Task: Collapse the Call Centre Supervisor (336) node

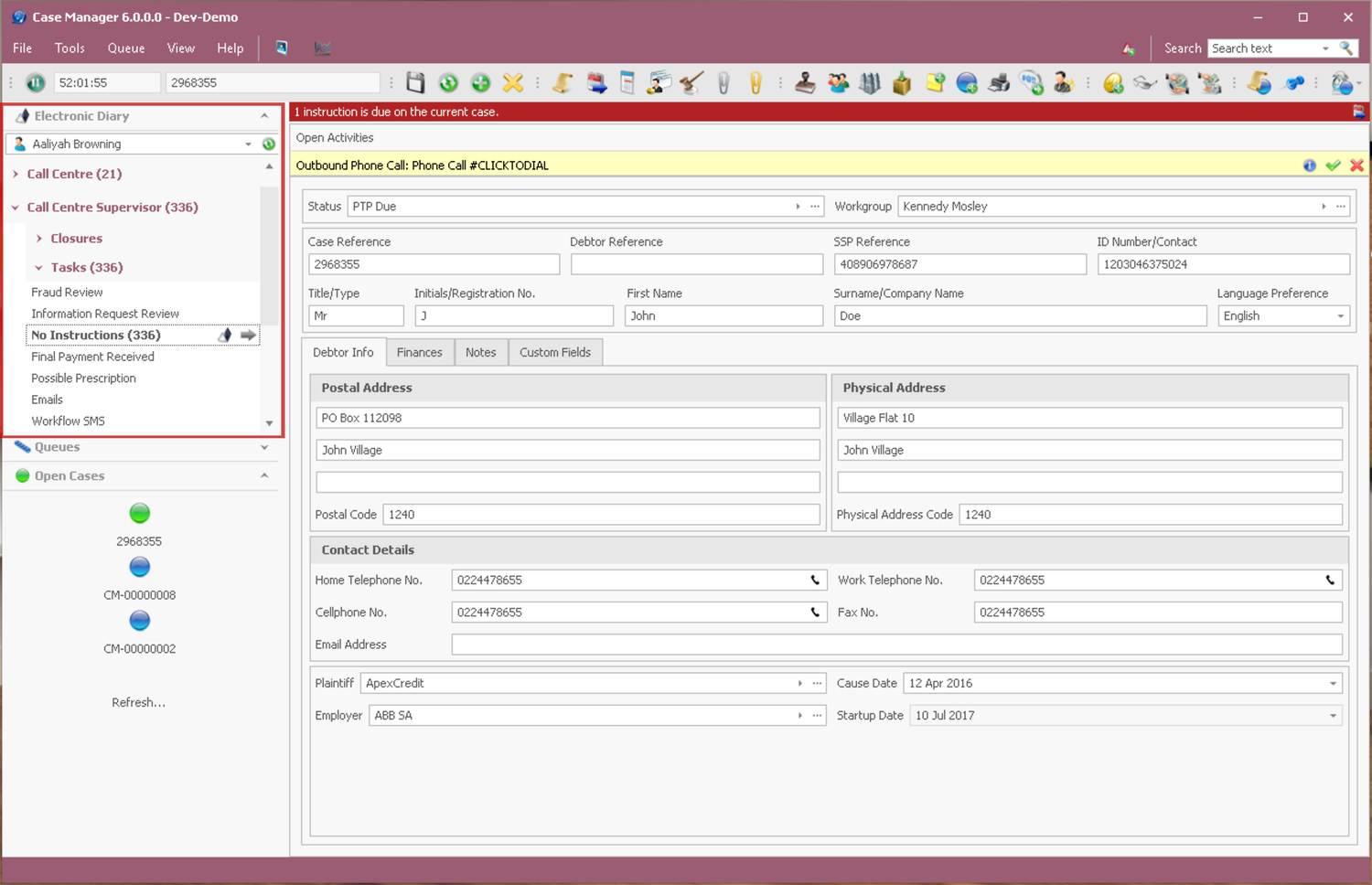Action: click(x=16, y=208)
